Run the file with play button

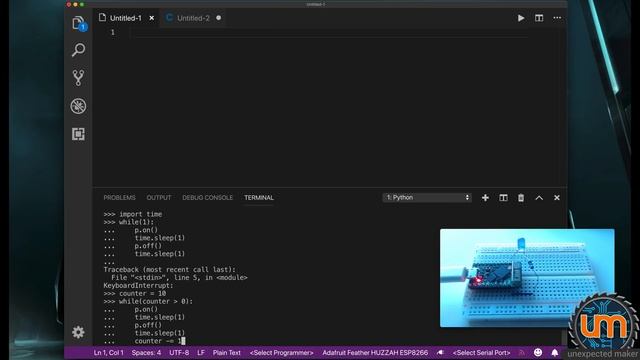tap(521, 18)
